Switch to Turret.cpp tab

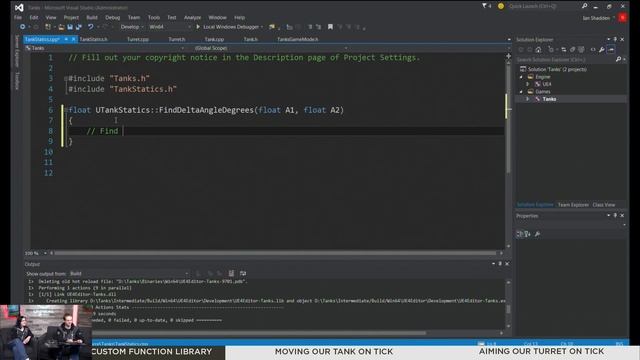pyautogui.click(x=138, y=39)
